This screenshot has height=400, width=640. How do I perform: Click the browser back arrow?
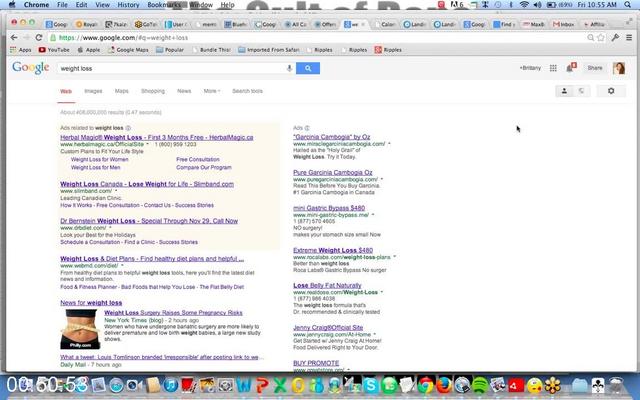(14, 38)
